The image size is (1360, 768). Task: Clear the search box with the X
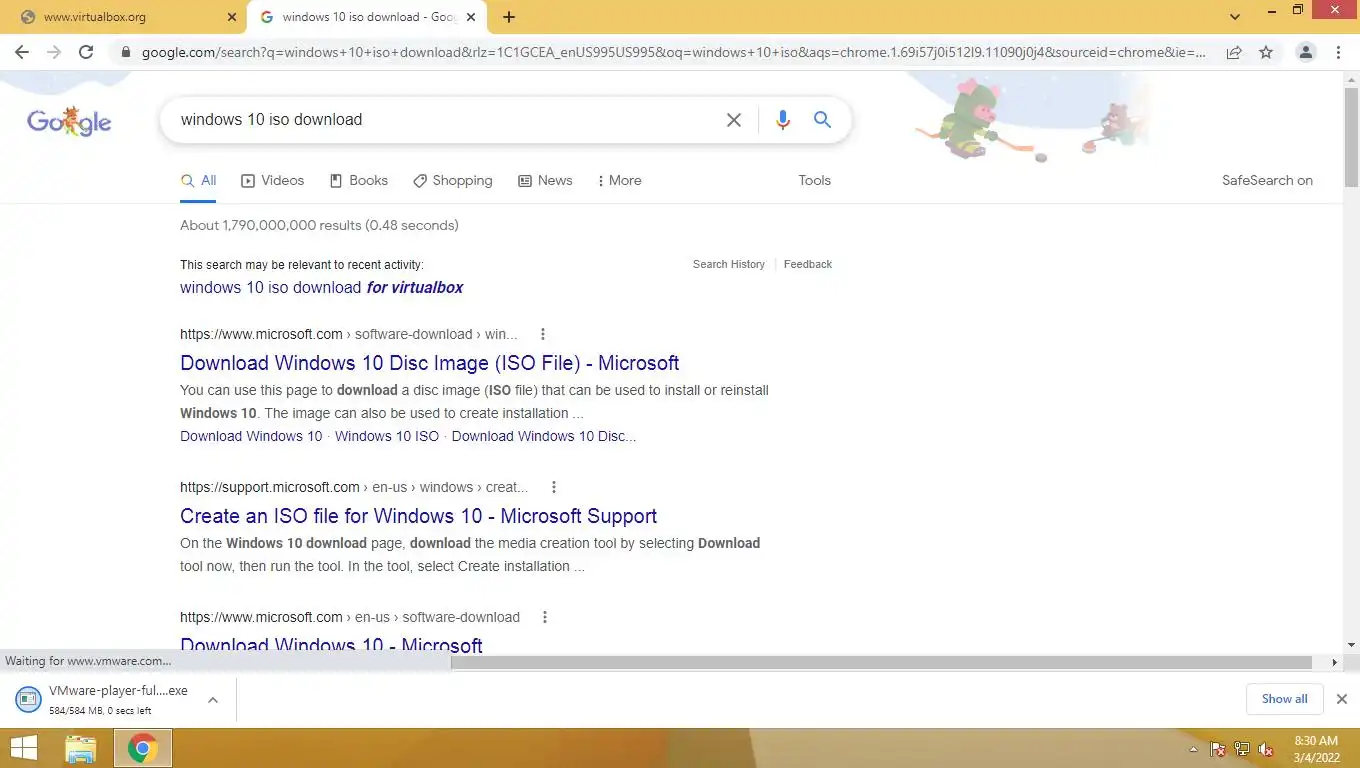pos(733,120)
